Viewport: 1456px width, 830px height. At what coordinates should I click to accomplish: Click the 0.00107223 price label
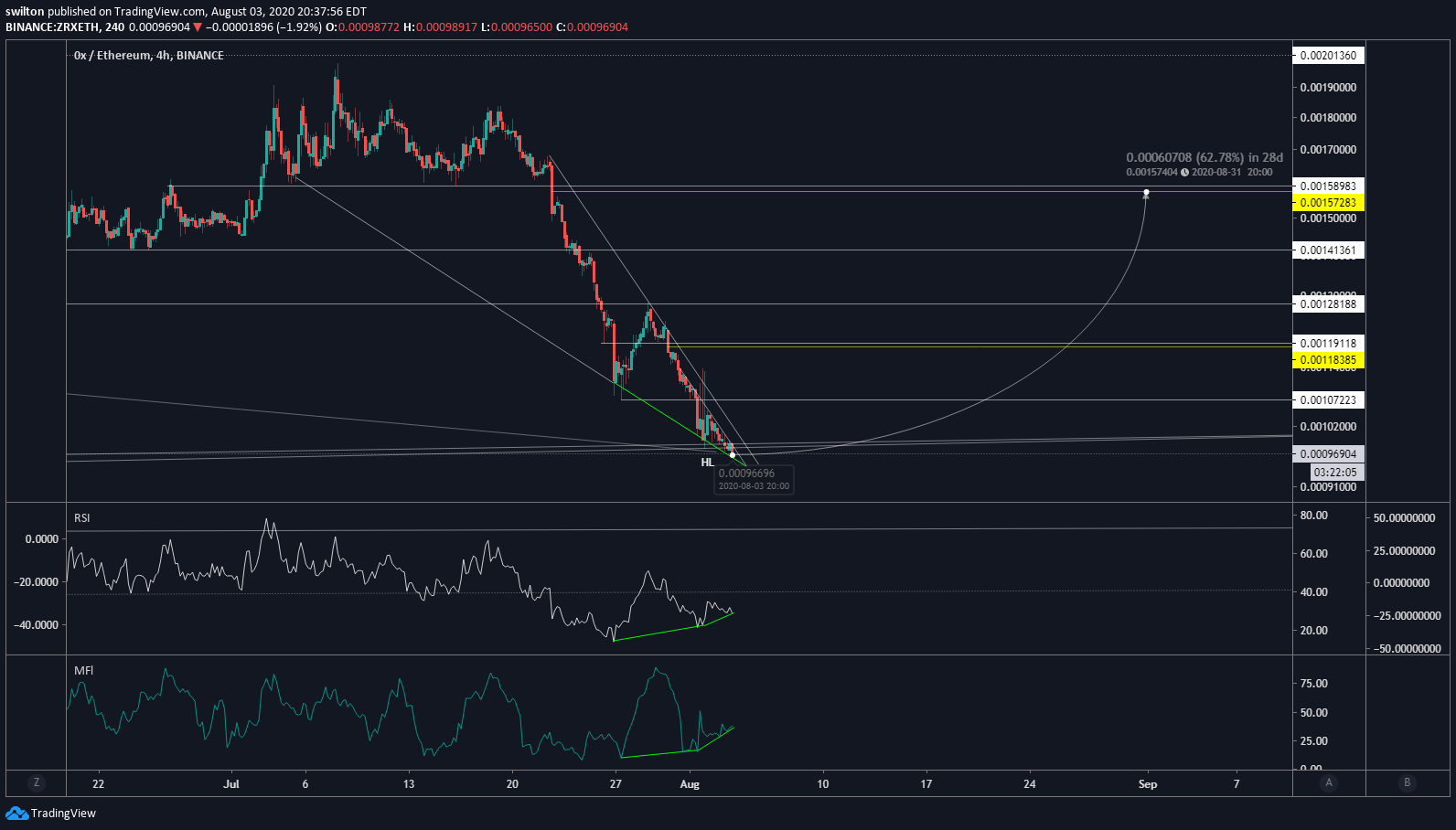pyautogui.click(x=1328, y=400)
